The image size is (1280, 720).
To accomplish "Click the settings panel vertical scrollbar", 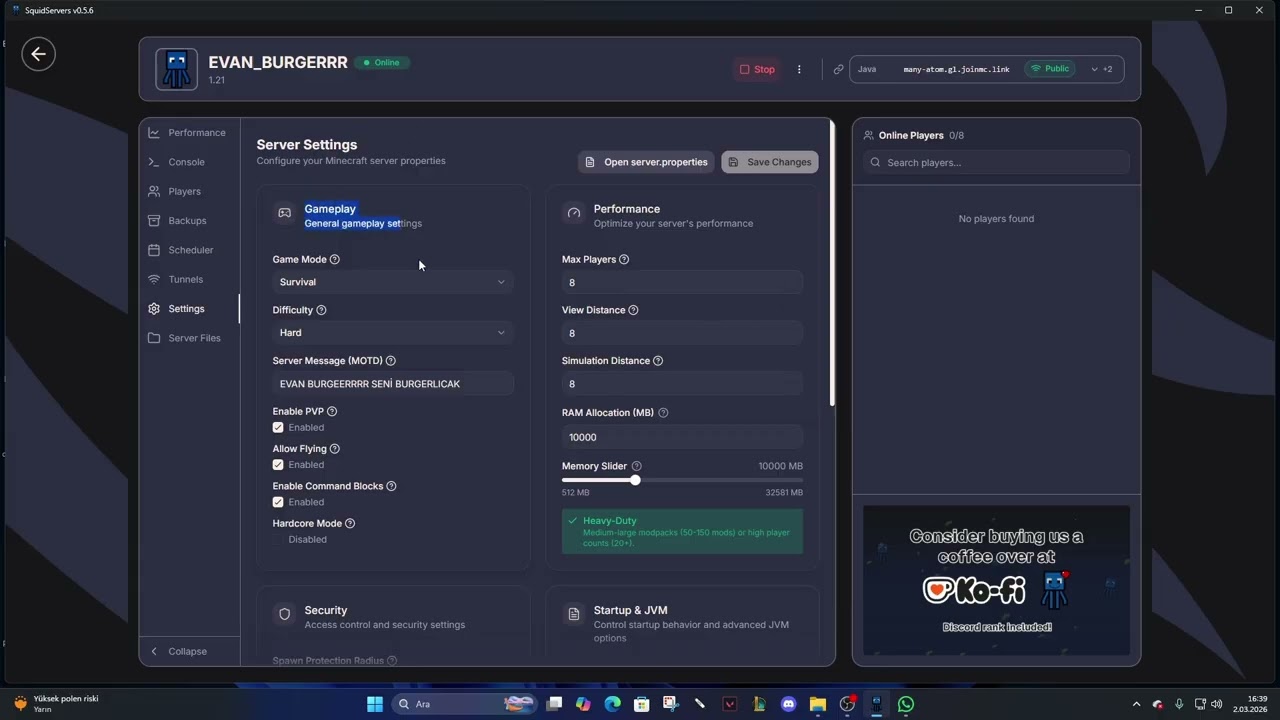I will point(832,263).
